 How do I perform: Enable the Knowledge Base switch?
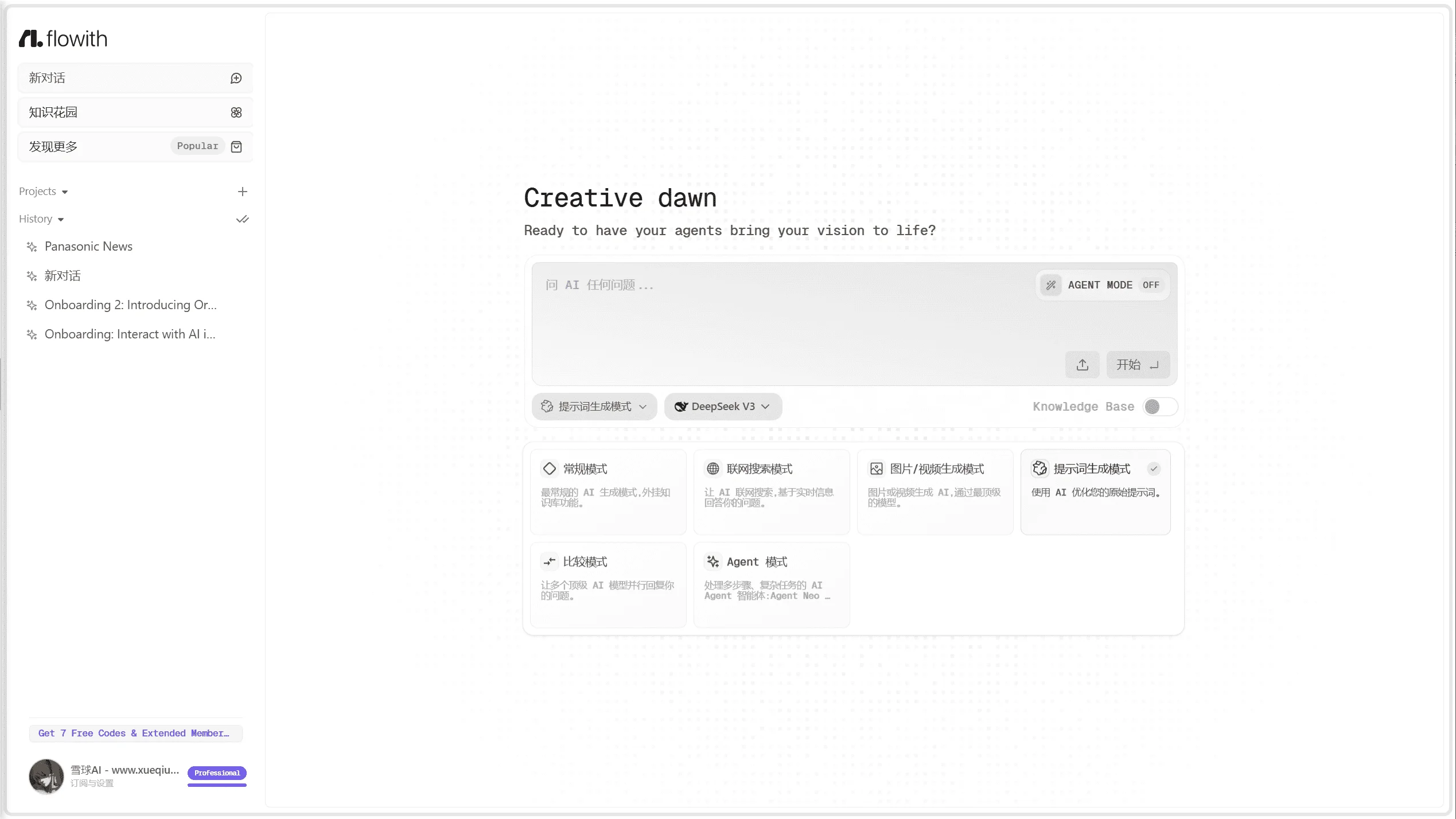1160,407
